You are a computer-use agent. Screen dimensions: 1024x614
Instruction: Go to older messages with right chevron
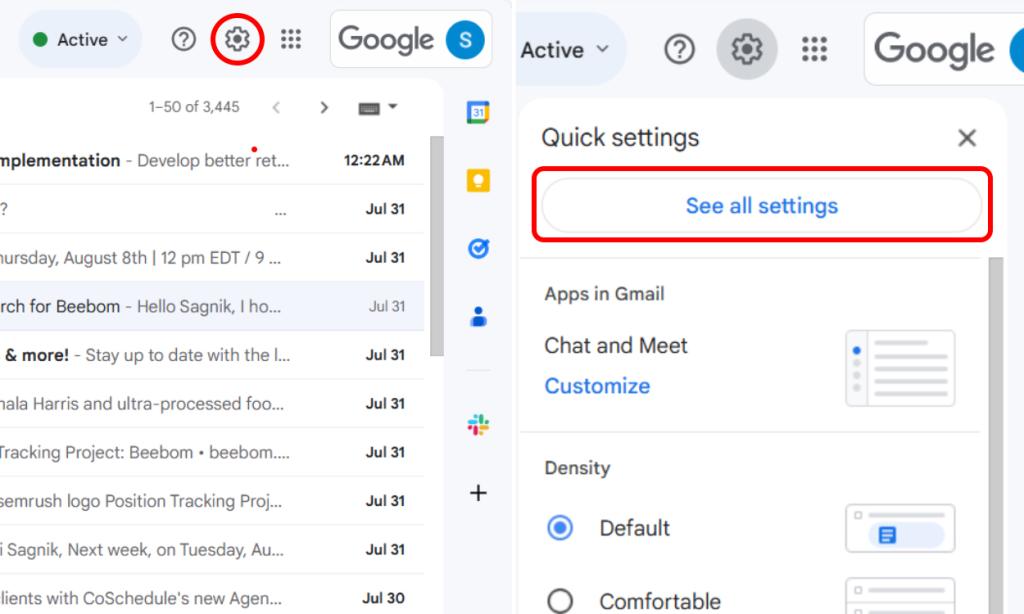pyautogui.click(x=324, y=107)
